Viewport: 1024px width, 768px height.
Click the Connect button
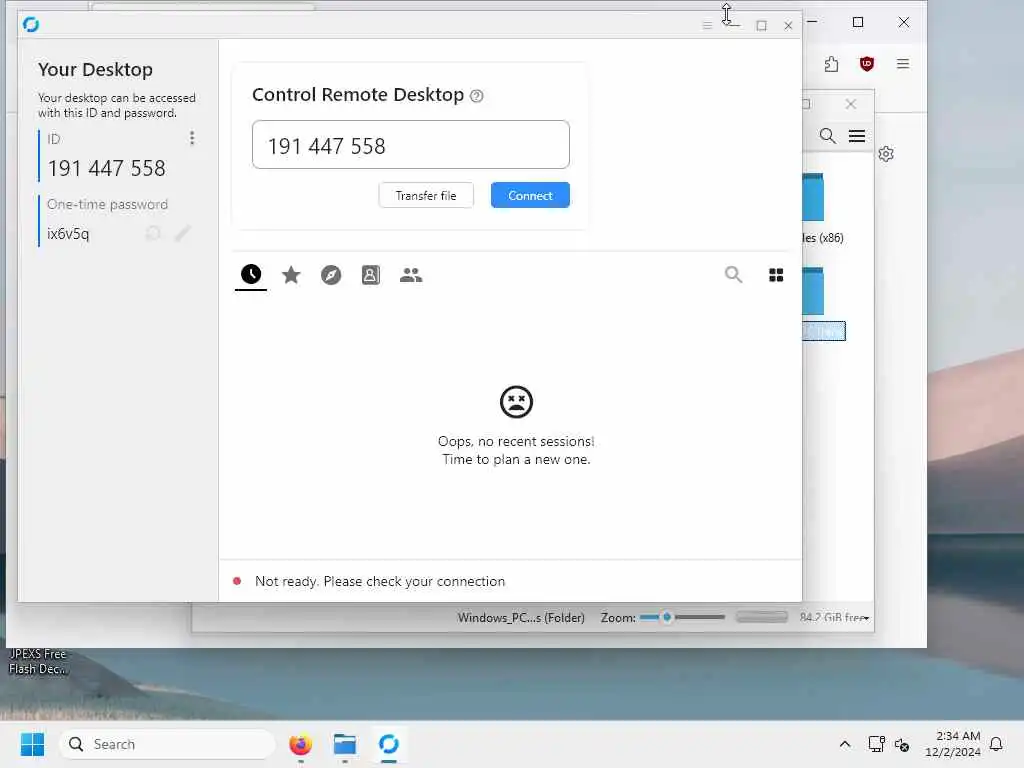point(530,195)
